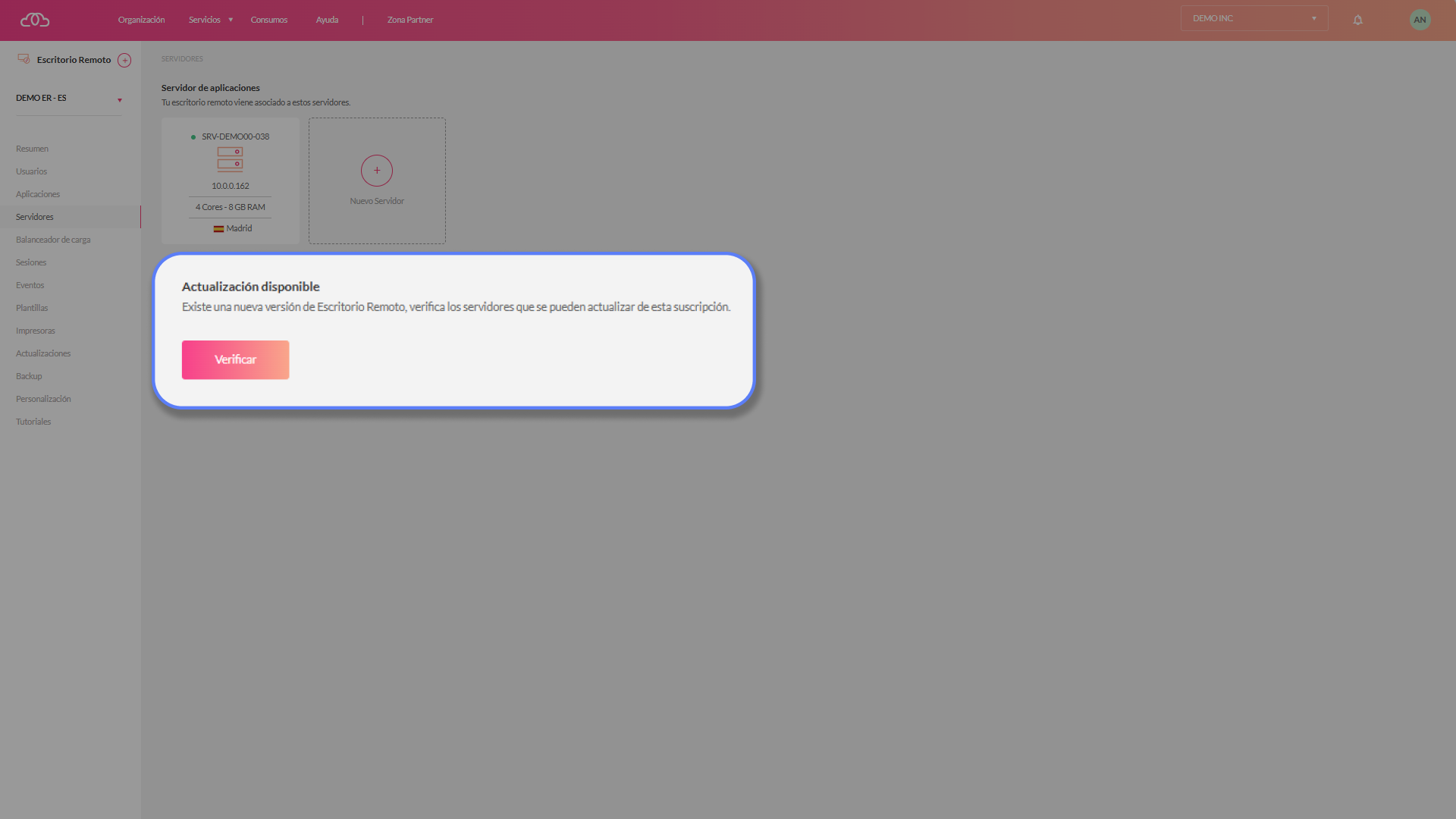The width and height of the screenshot is (1456, 819).
Task: Navigate to Actualizaciones in sidebar
Action: 43,353
